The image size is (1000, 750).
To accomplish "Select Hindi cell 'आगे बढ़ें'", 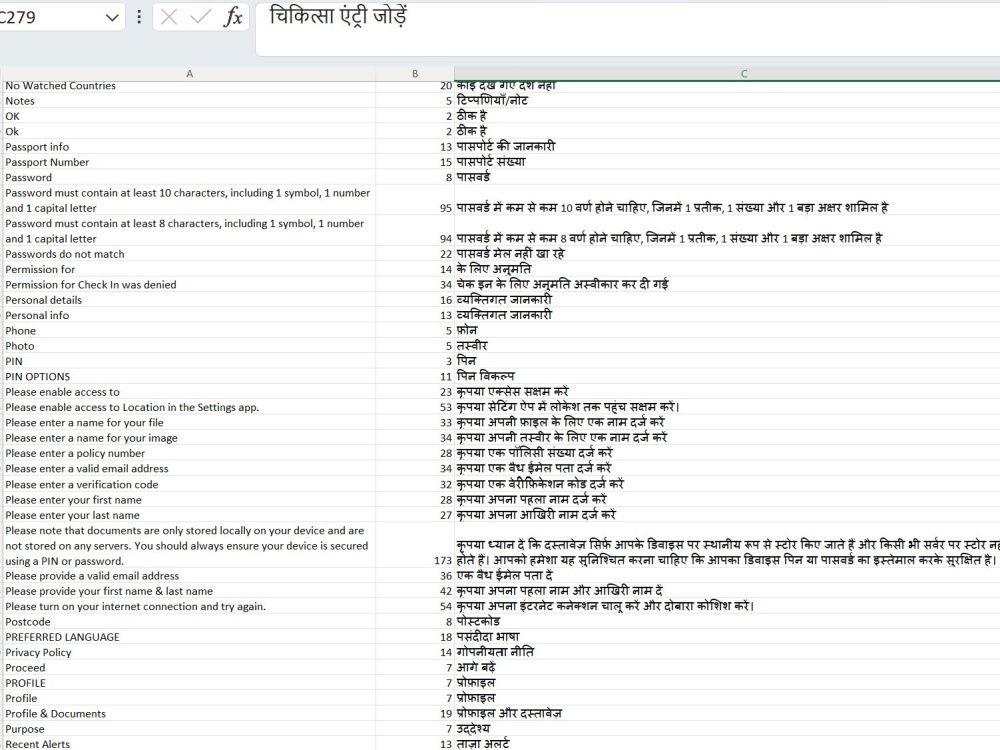I will click(727, 667).
